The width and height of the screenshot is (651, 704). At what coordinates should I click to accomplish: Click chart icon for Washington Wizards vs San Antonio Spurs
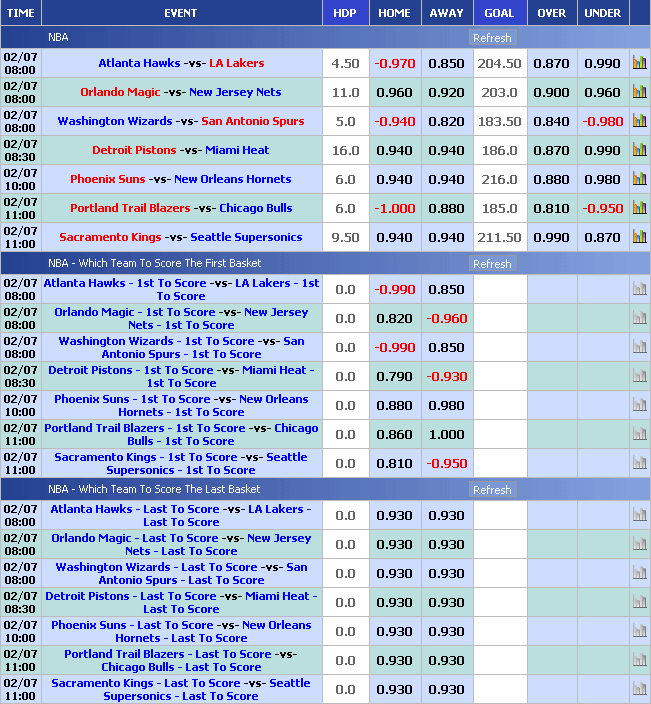tap(639, 120)
